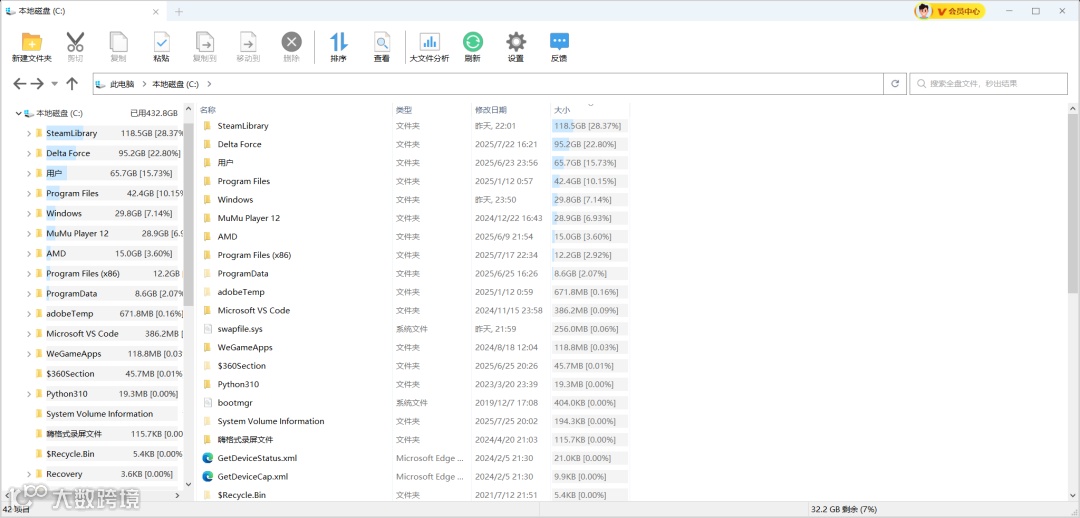Go up one level with up arrow

click(x=72, y=83)
